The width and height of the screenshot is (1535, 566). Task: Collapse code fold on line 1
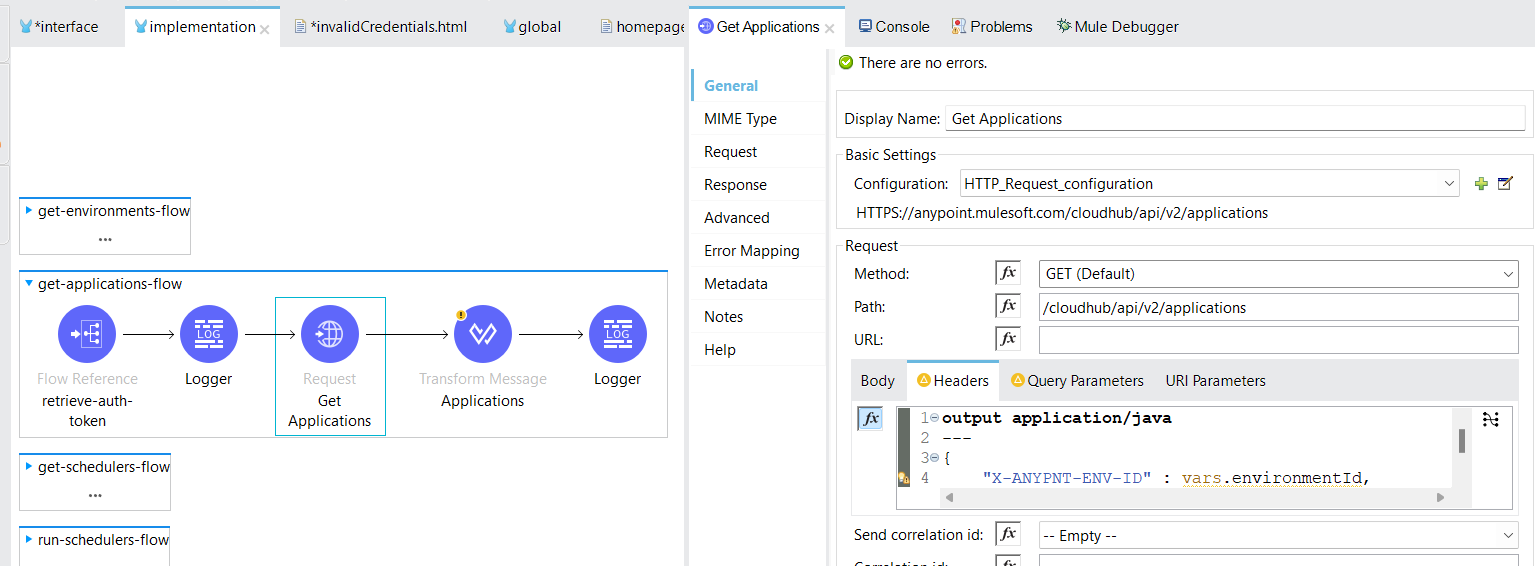[x=934, y=418]
